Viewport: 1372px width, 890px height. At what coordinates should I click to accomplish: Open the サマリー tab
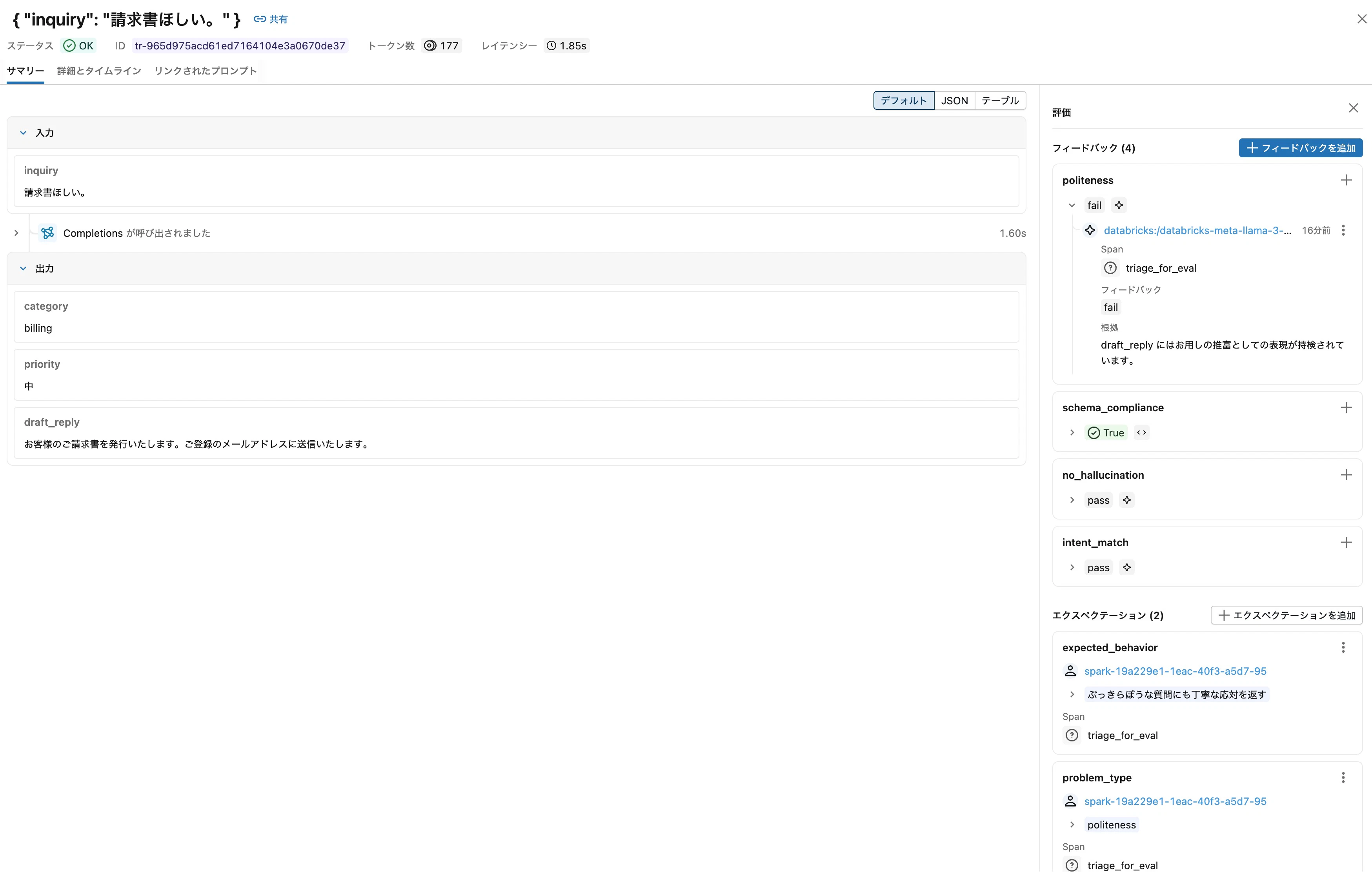click(25, 71)
